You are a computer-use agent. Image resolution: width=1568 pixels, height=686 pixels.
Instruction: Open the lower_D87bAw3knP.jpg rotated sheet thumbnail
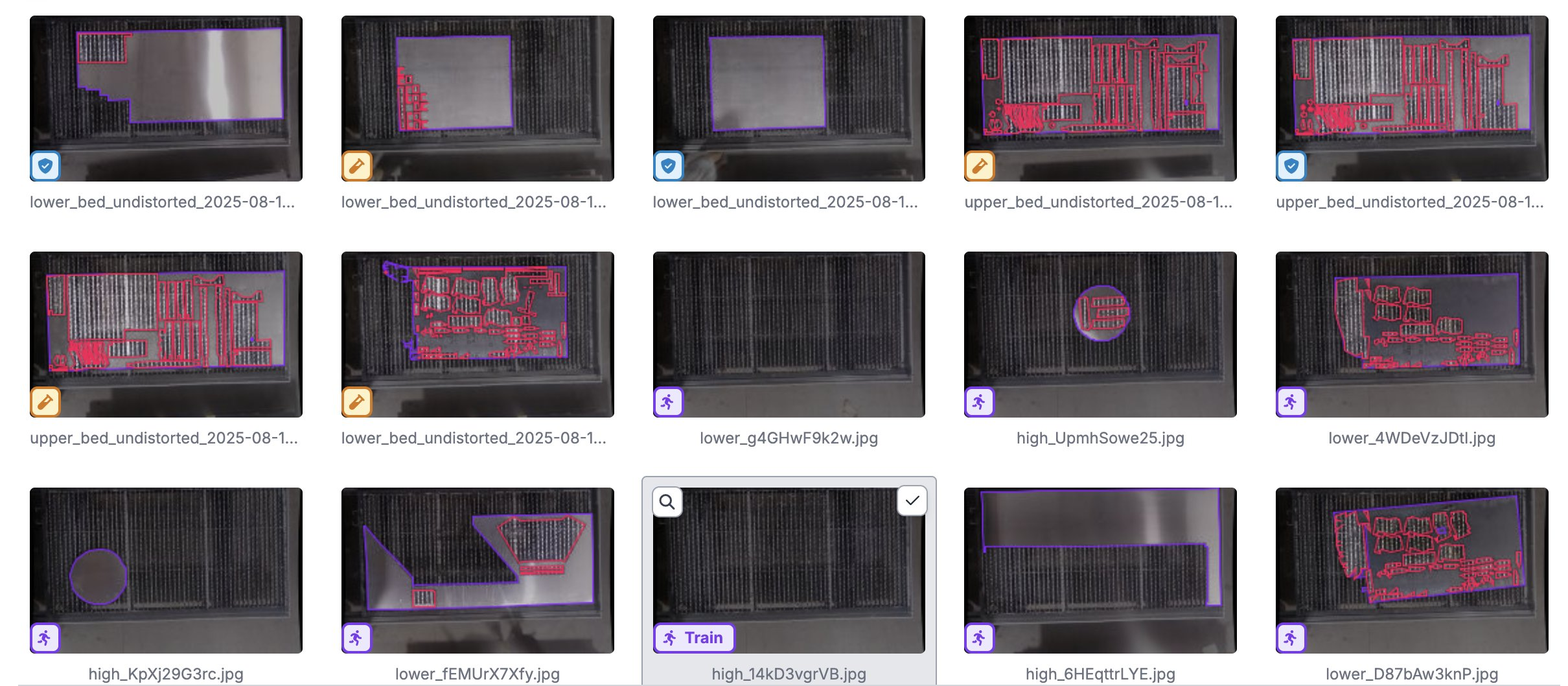pos(1412,571)
